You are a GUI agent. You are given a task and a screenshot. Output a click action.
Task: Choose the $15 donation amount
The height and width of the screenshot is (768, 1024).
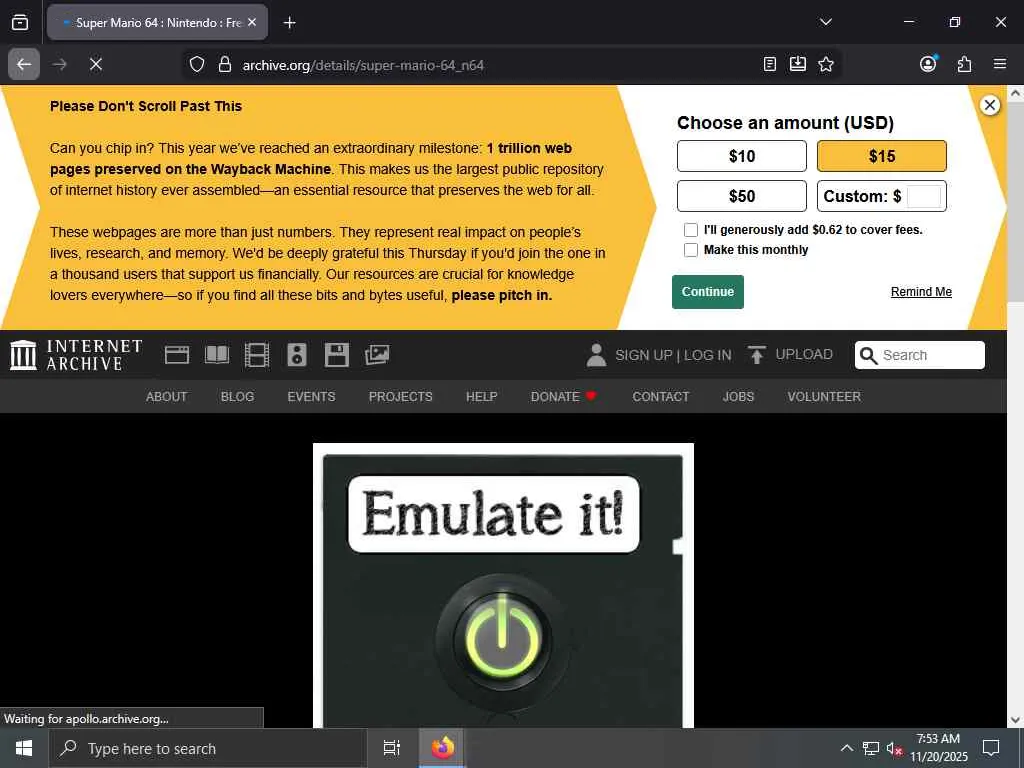[881, 156]
